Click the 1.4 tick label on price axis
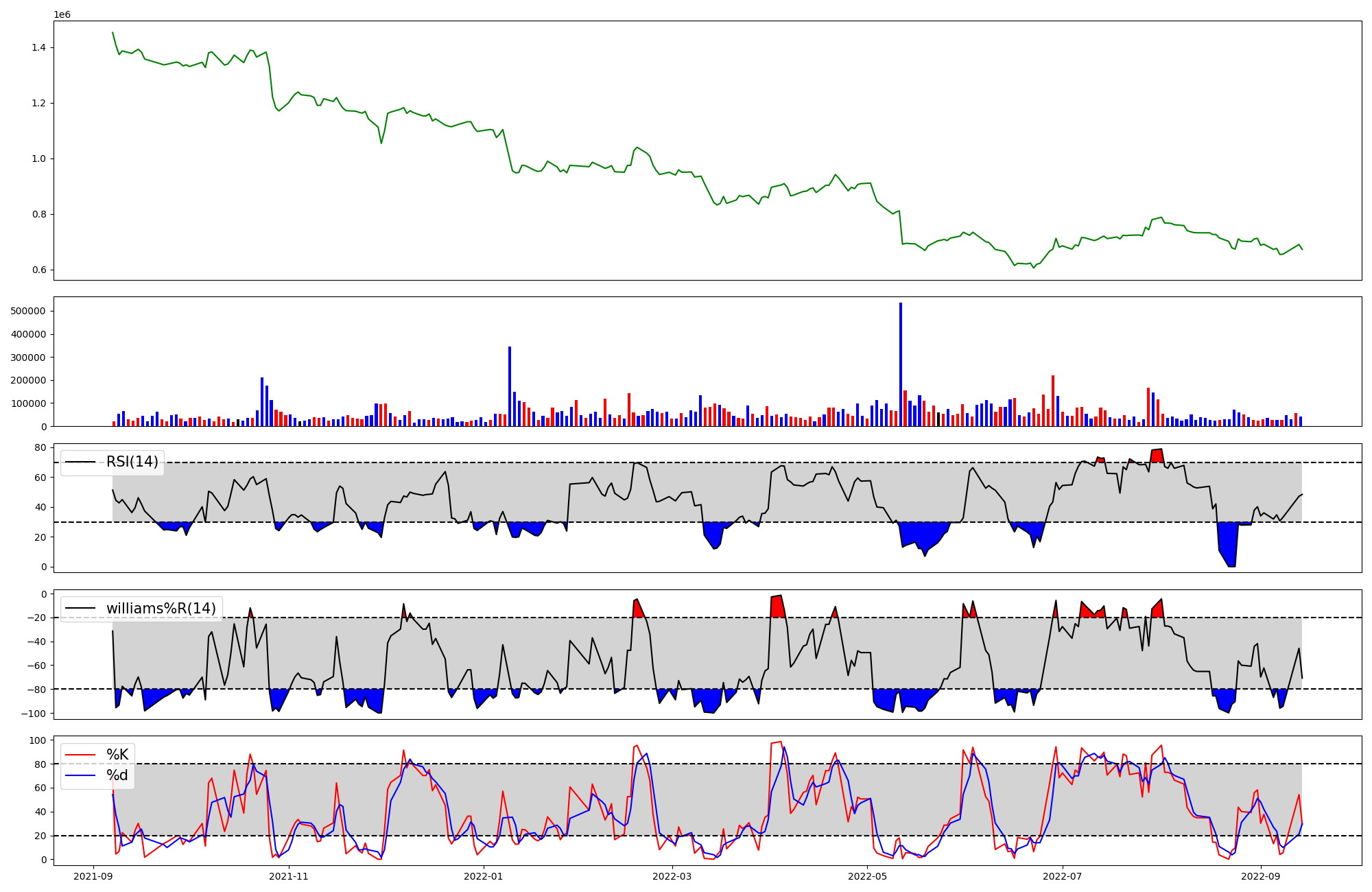Image resolution: width=1372 pixels, height=892 pixels. point(39,47)
